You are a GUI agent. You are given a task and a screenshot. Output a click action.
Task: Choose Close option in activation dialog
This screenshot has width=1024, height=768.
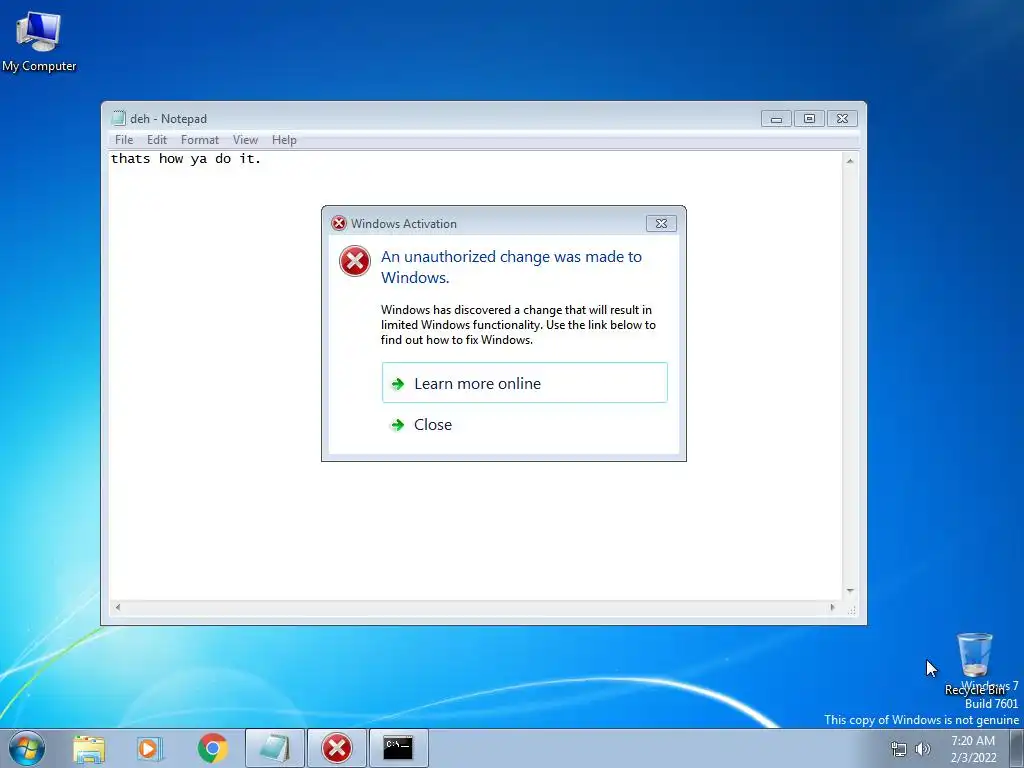(x=524, y=424)
